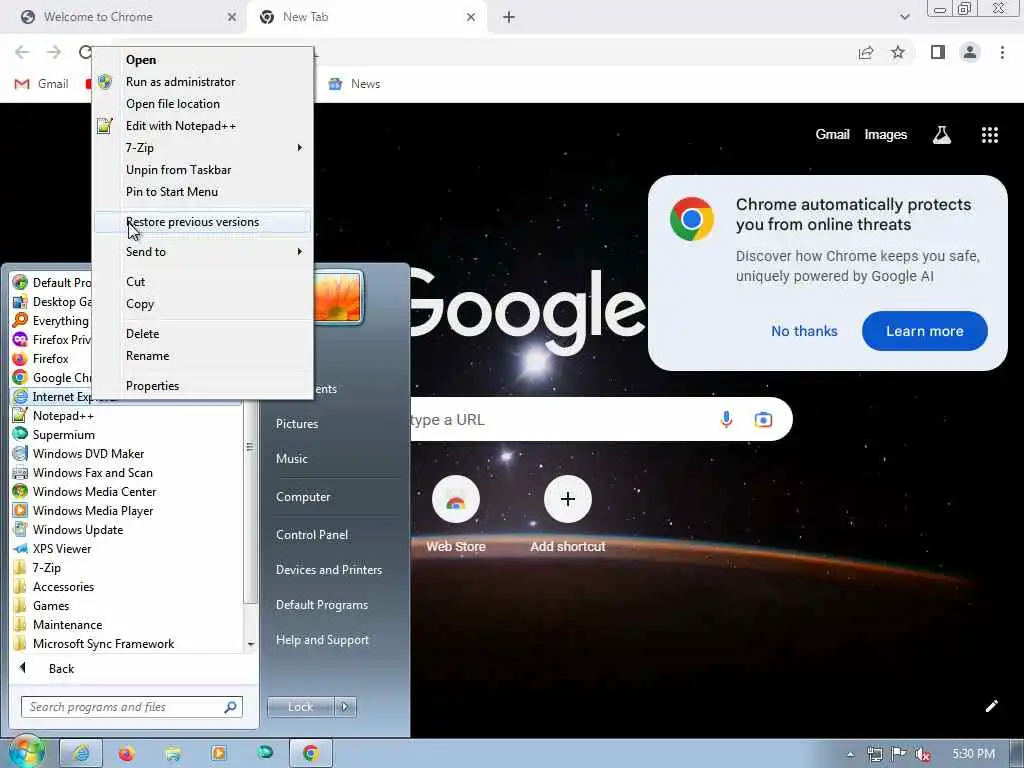Image resolution: width=1024 pixels, height=768 pixels.
Task: Open shutdown options arrow beside Lock
Action: pos(345,707)
